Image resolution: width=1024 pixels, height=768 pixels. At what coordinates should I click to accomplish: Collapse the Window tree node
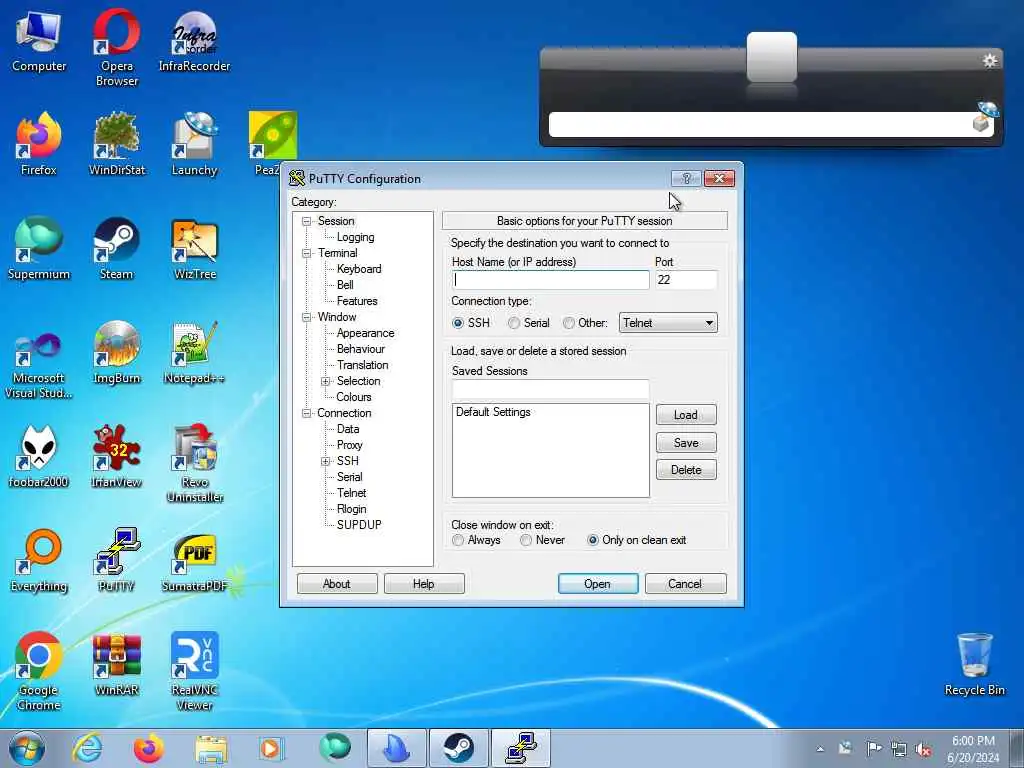pos(306,317)
